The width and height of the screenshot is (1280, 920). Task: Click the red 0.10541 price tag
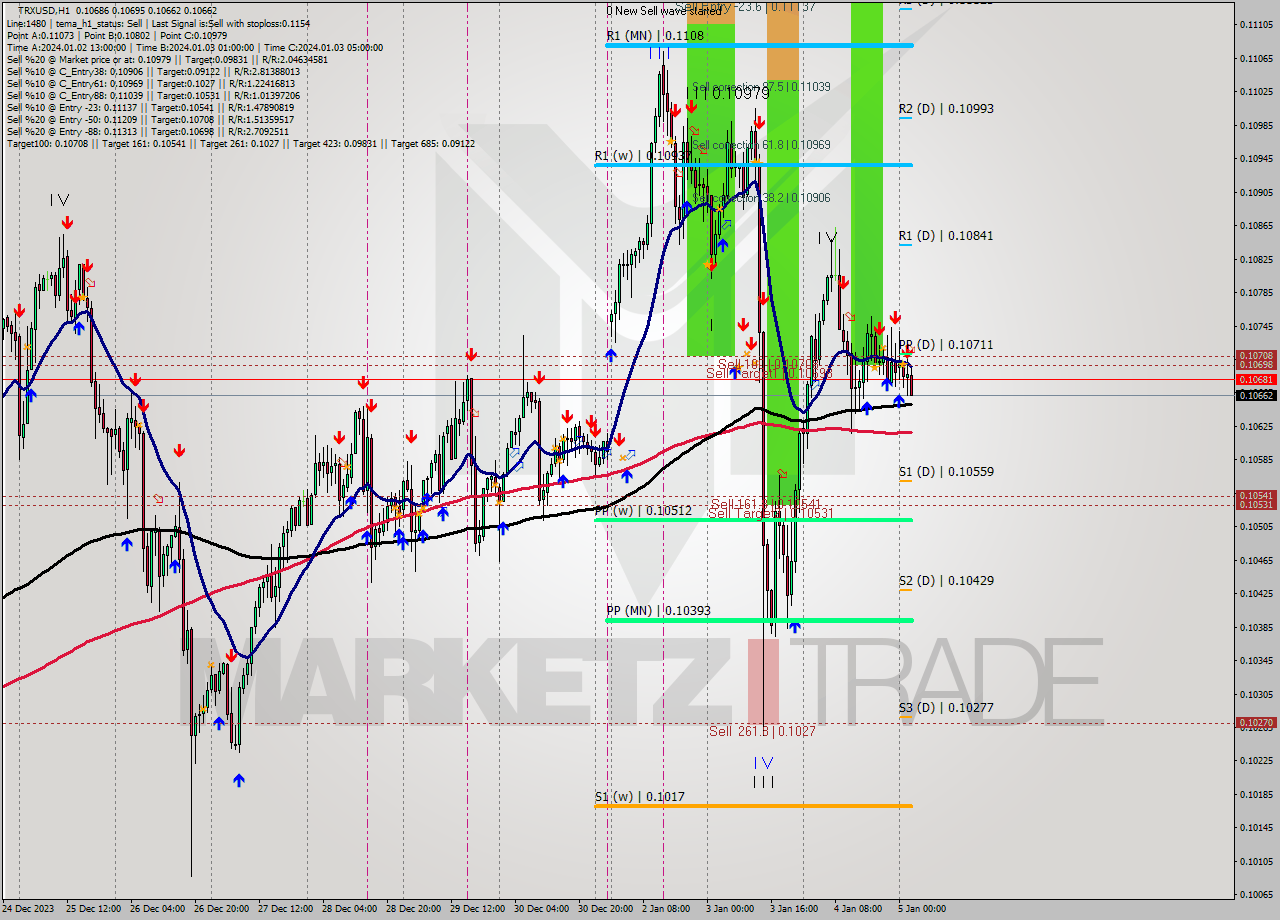1256,495
